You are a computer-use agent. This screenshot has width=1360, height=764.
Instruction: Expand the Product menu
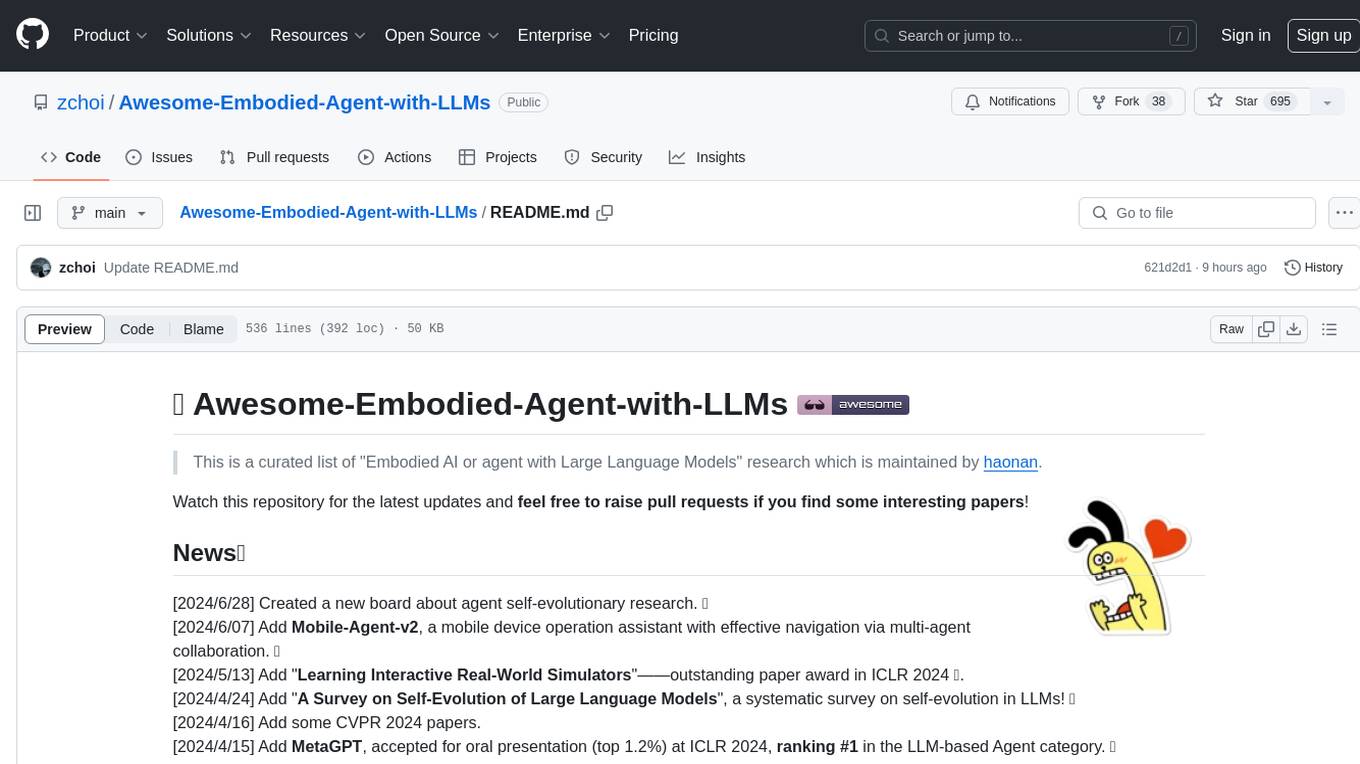tap(110, 35)
